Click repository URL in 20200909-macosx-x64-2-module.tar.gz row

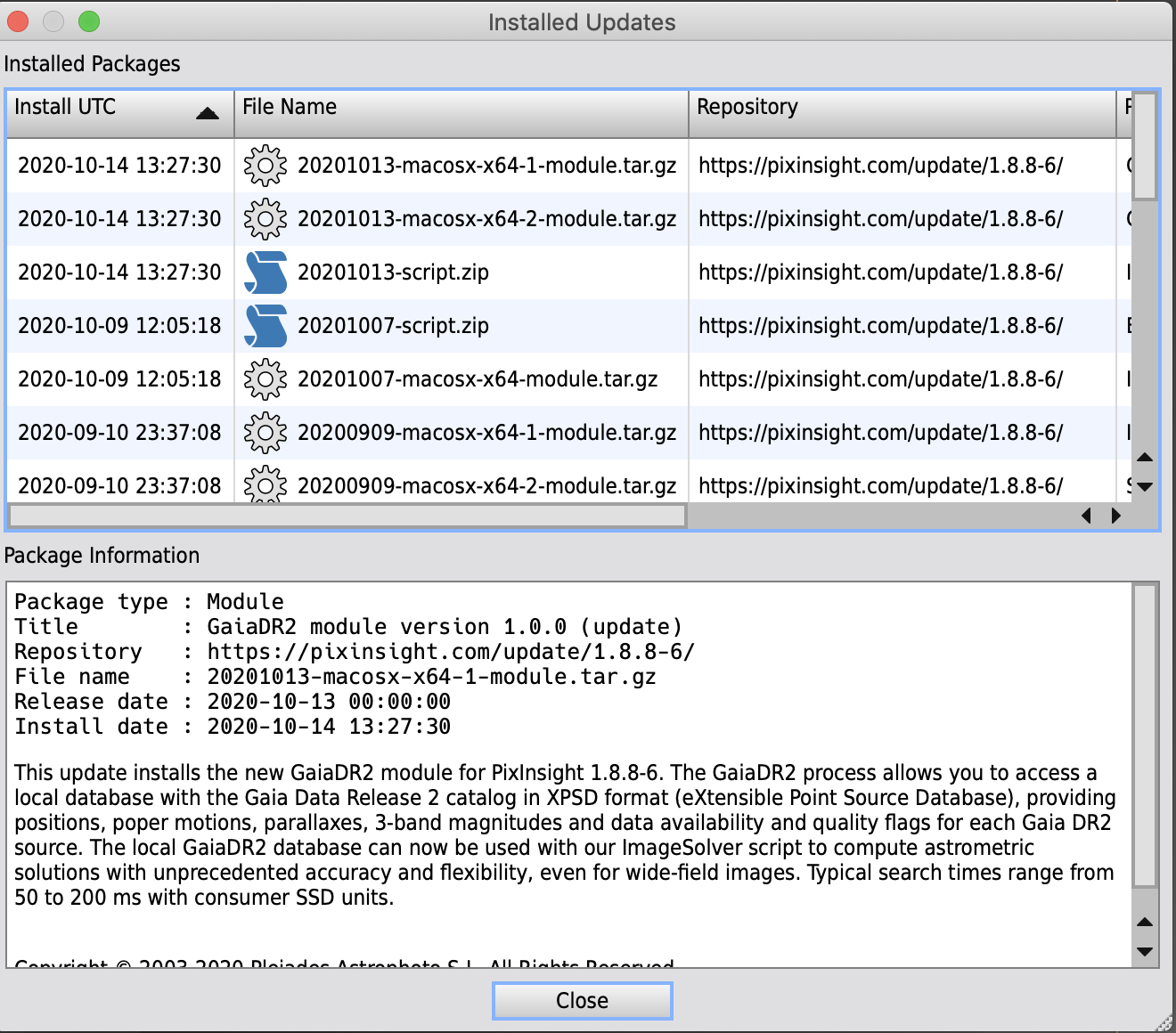tap(880, 486)
